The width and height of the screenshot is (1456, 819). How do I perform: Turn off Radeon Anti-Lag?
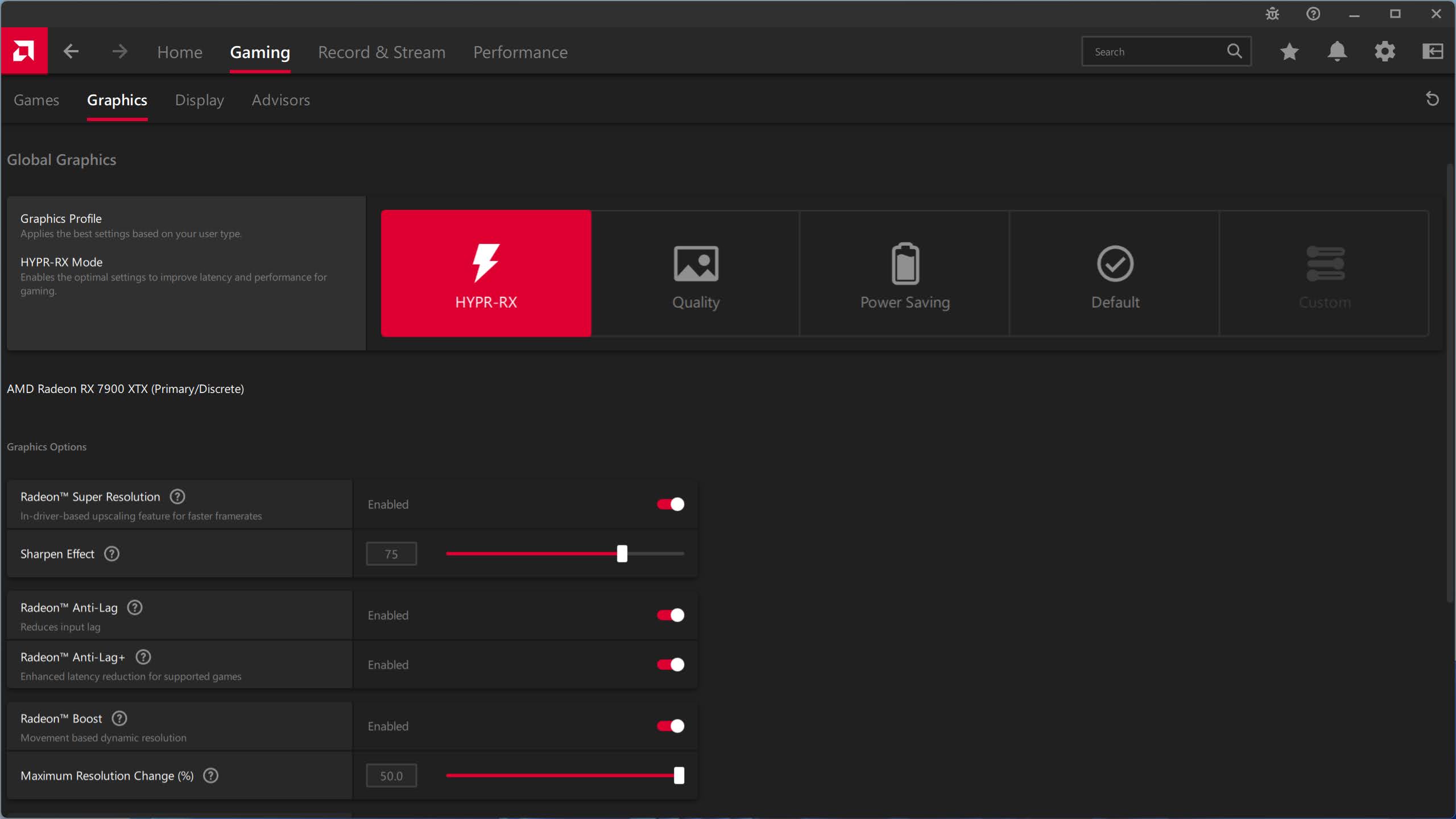[670, 615]
